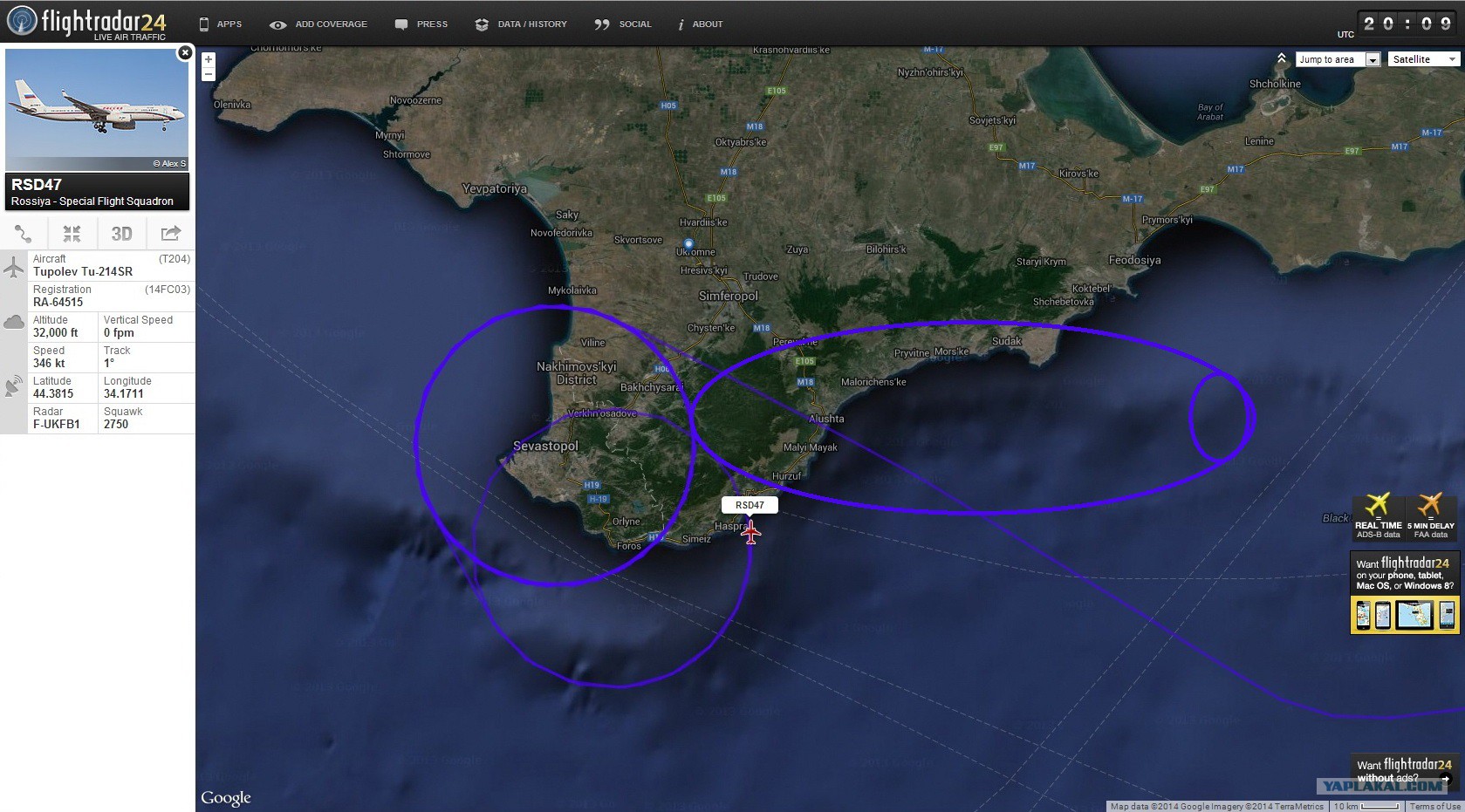Viewport: 1465px width, 812px height.
Task: Open the Jump to area dropdown
Action: (x=1338, y=59)
